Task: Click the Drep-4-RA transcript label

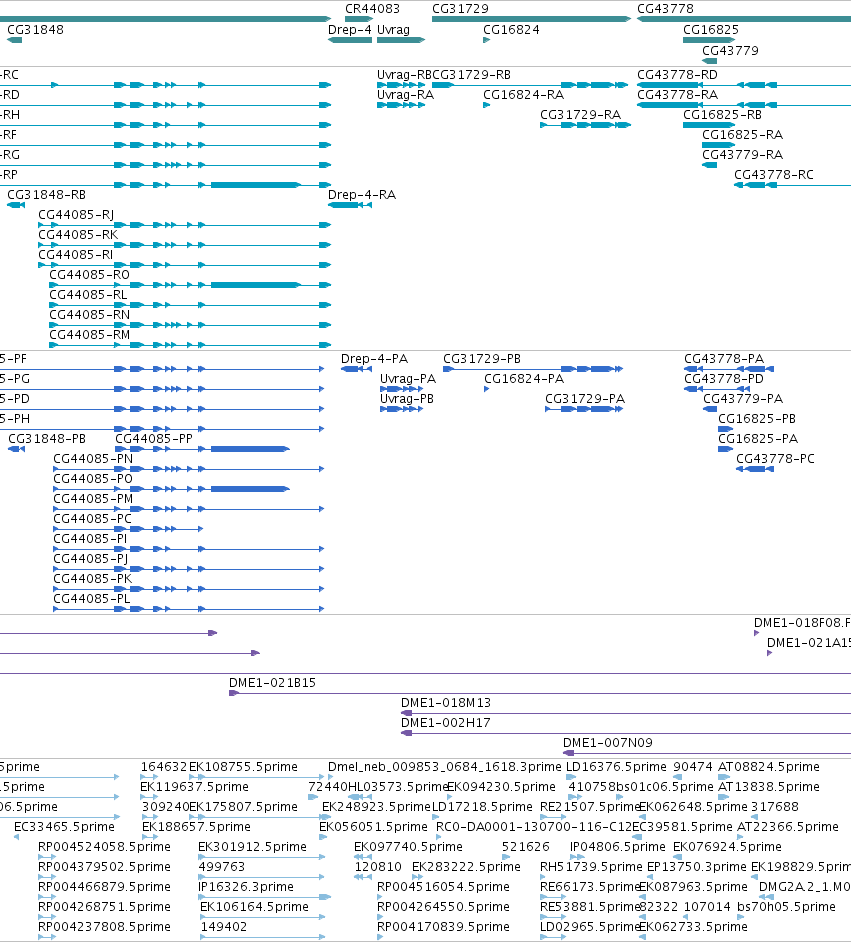Action: point(362,195)
